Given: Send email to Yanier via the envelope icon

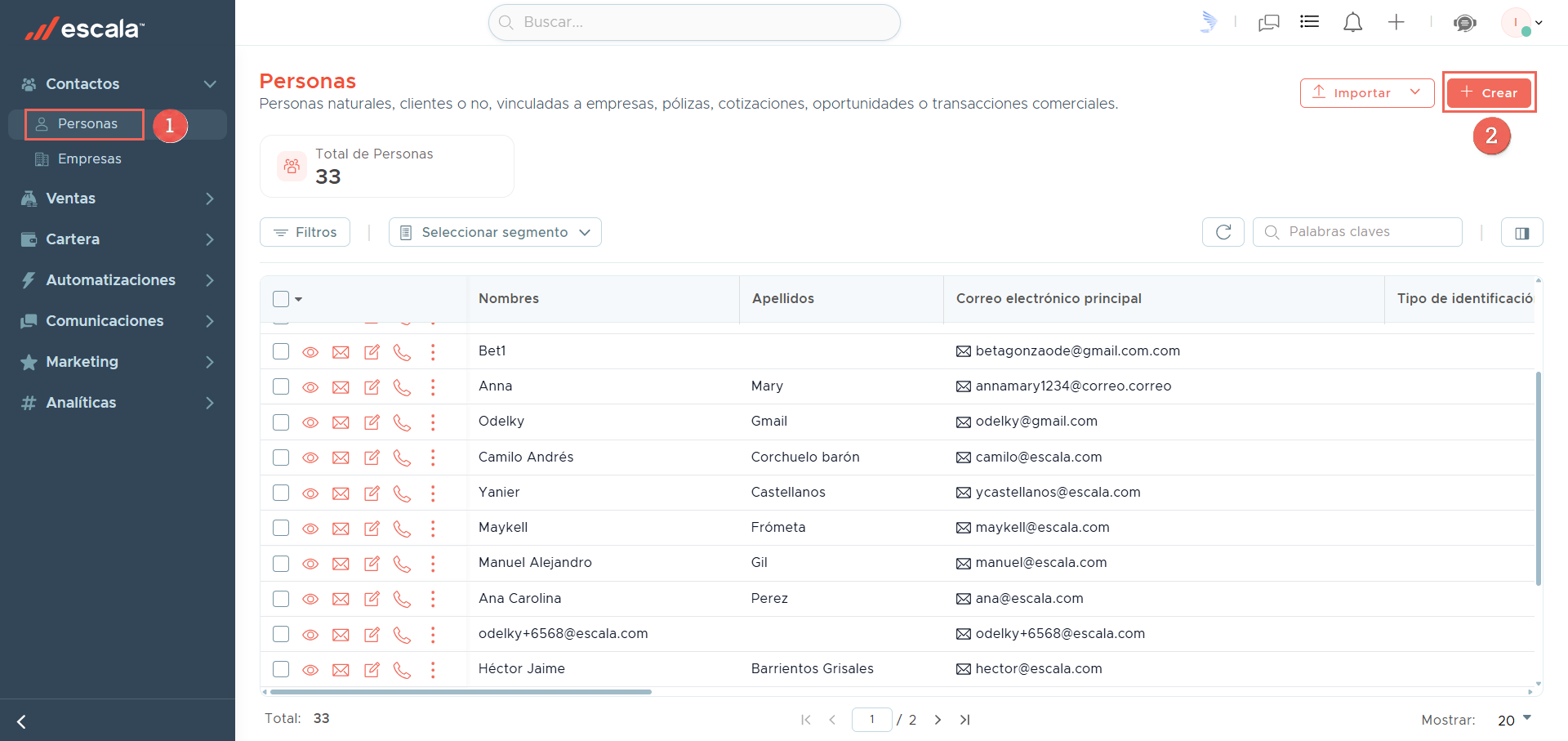Looking at the screenshot, I should (341, 493).
